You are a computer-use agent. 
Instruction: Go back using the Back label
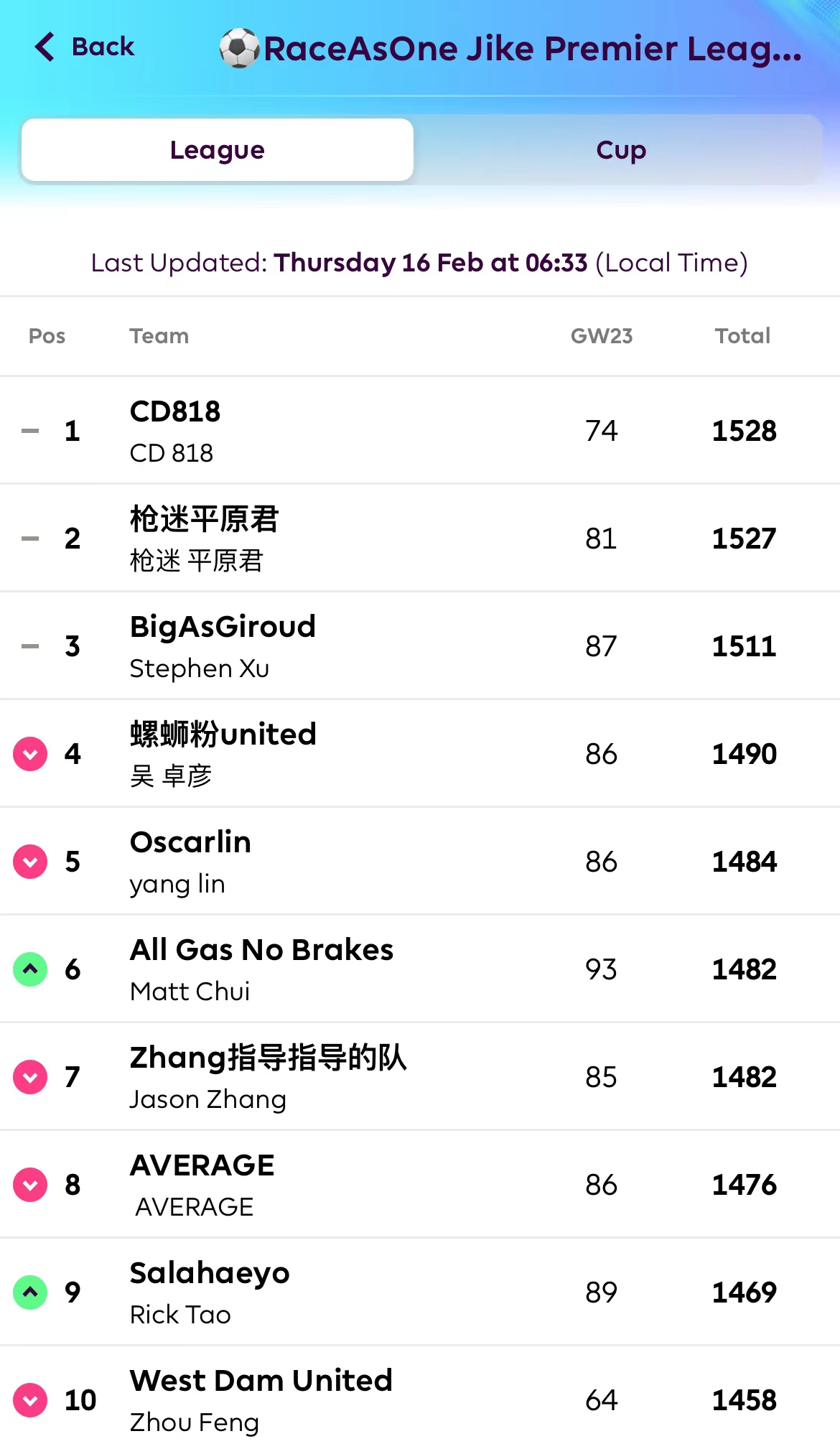click(x=103, y=47)
